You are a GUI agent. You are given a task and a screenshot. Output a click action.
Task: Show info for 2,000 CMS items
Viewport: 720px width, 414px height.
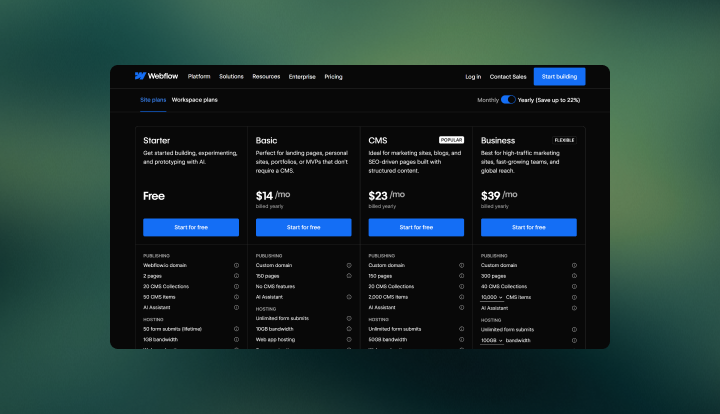[x=461, y=297]
